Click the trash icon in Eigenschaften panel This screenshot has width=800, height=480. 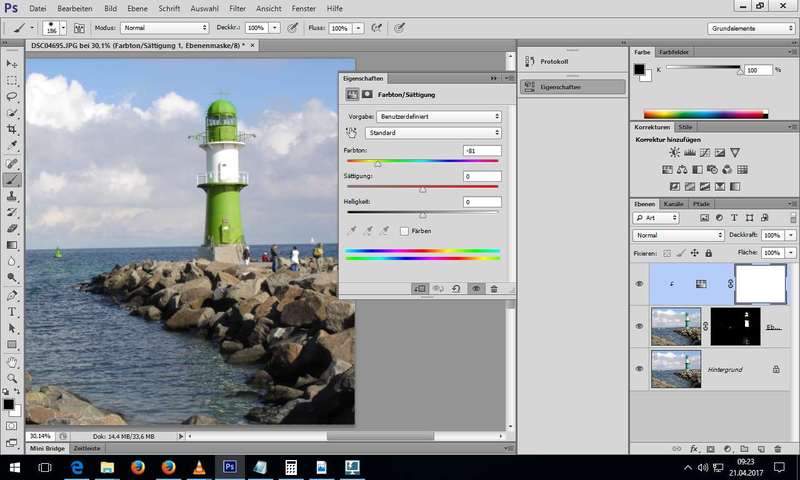(493, 288)
